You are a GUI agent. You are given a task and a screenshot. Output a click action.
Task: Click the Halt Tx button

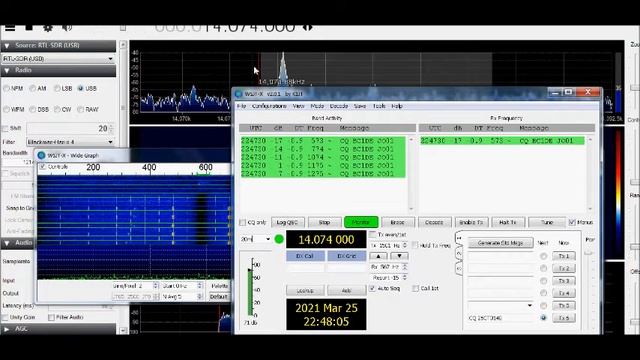(508, 222)
